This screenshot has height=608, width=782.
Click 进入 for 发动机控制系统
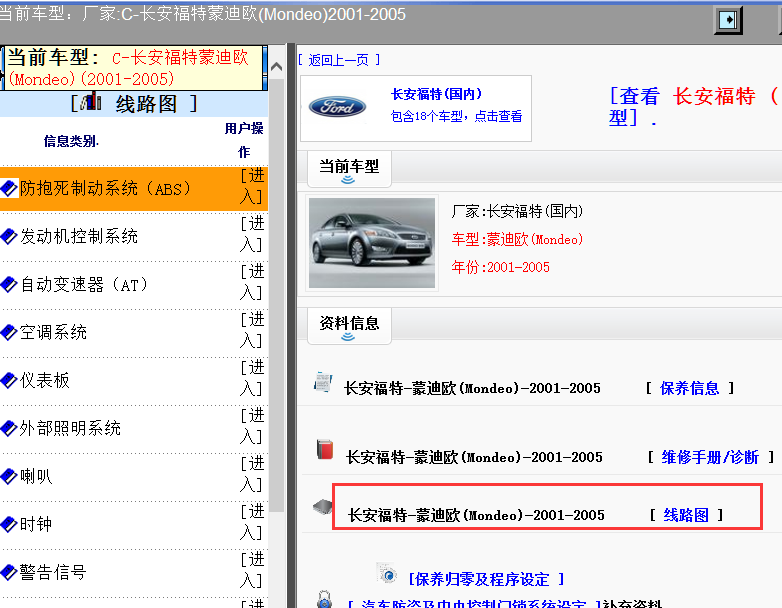[252, 233]
